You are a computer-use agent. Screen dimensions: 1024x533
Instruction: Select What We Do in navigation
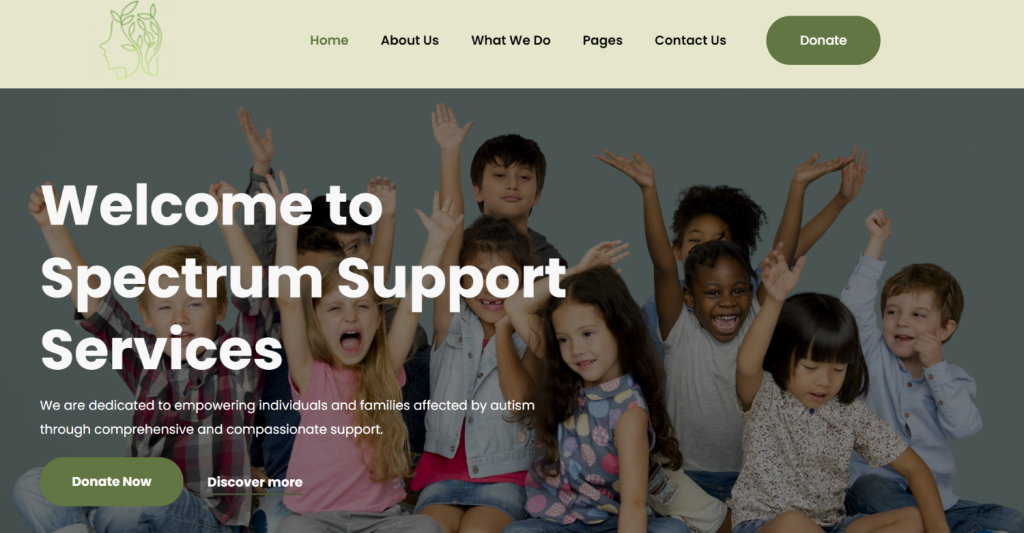511,40
